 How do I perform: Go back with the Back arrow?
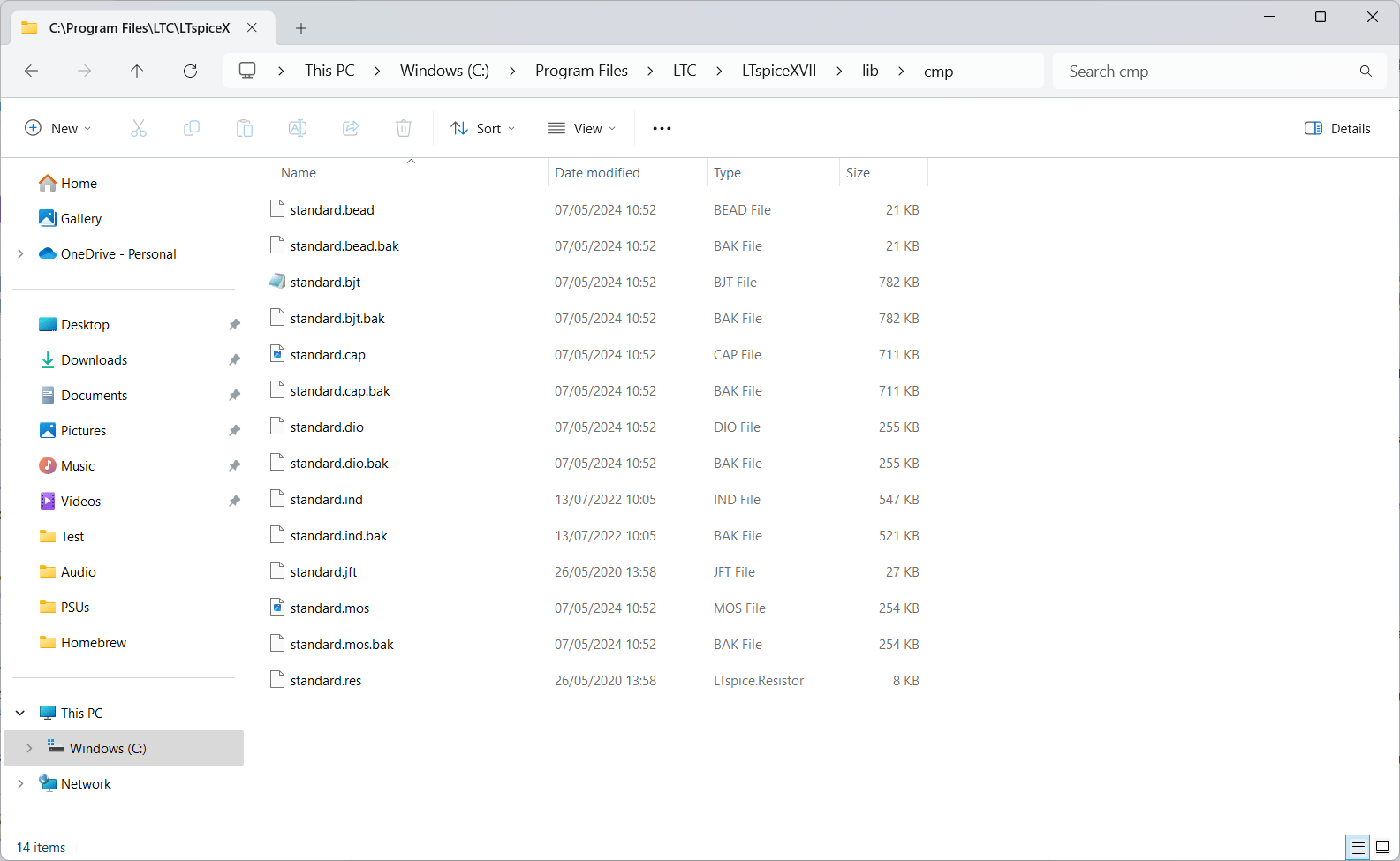[x=32, y=71]
